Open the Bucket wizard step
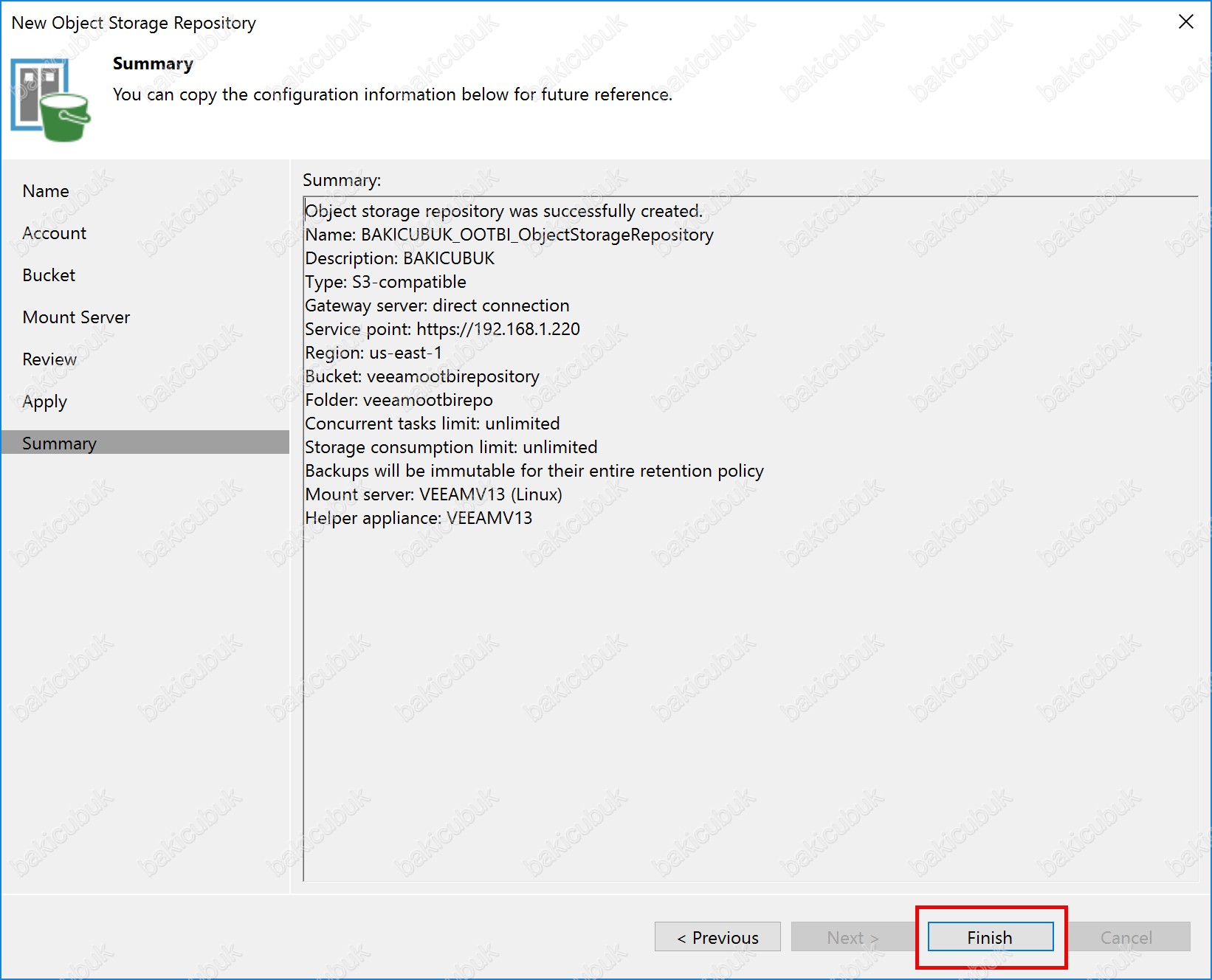This screenshot has width=1212, height=980. pos(49,275)
